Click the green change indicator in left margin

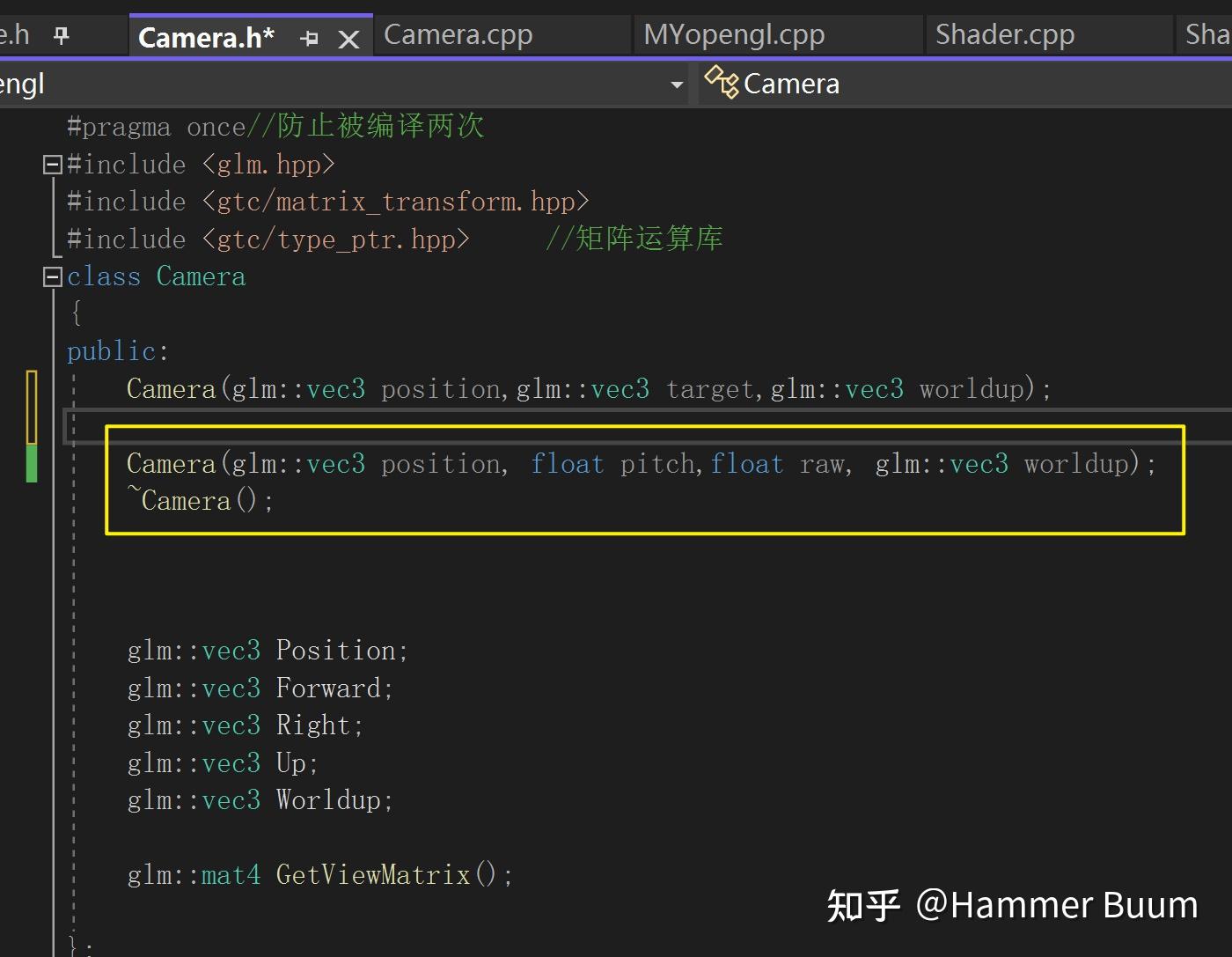tap(32, 462)
